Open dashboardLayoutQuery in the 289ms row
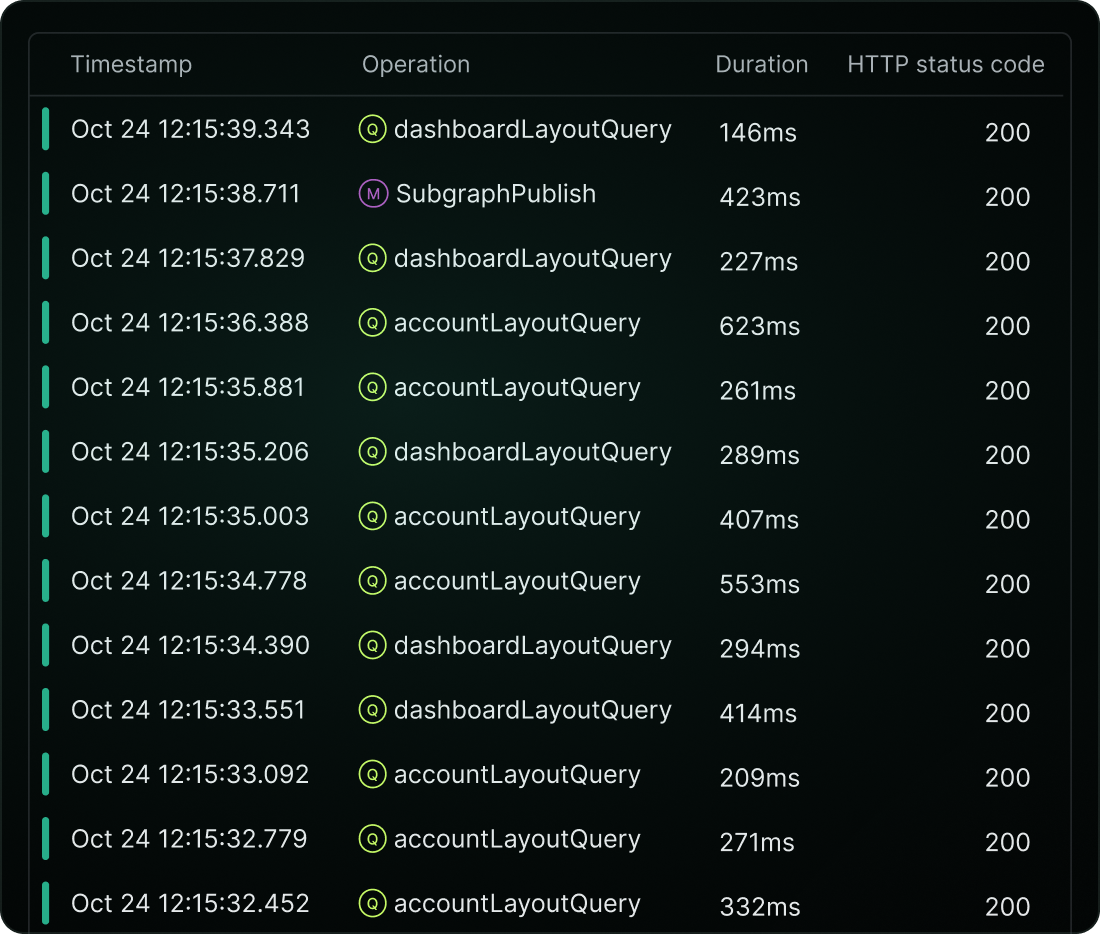The height and width of the screenshot is (934, 1100). (532, 453)
